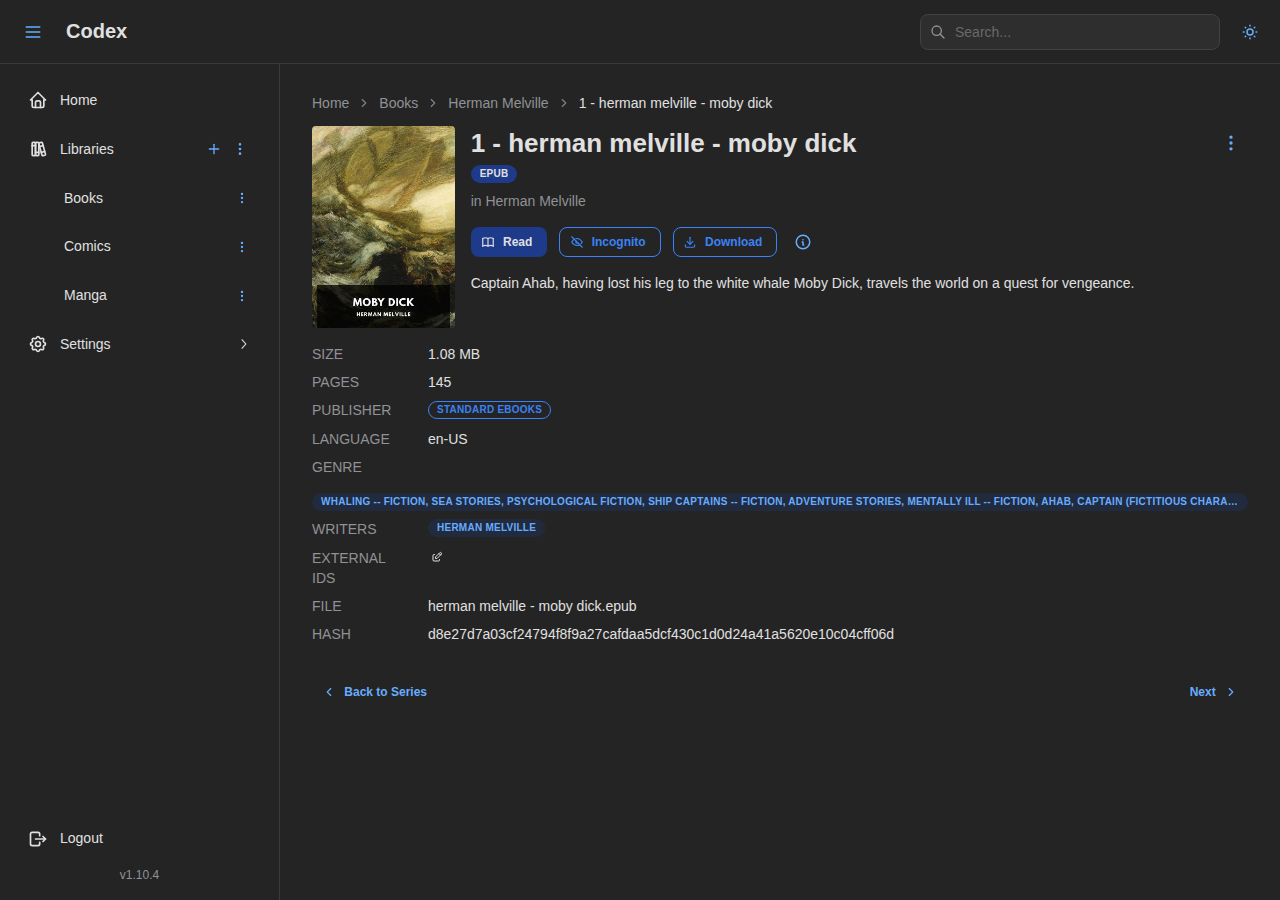The image size is (1280, 900).
Task: Open the external IDs link icon
Action: click(x=436, y=557)
